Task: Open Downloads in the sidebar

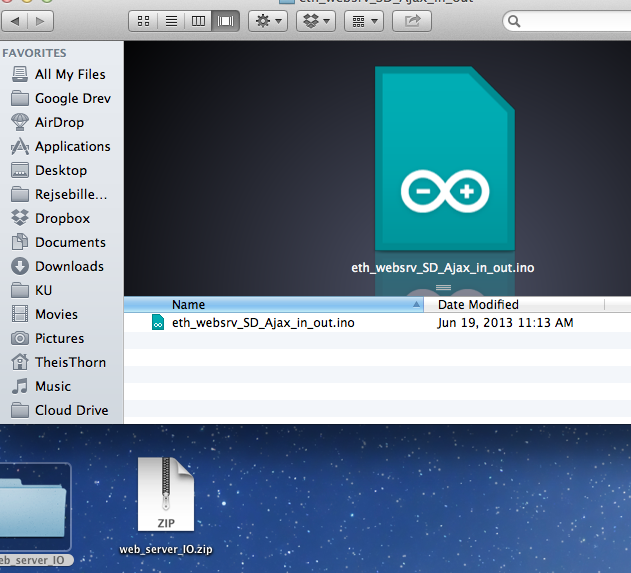Action: coord(58,266)
